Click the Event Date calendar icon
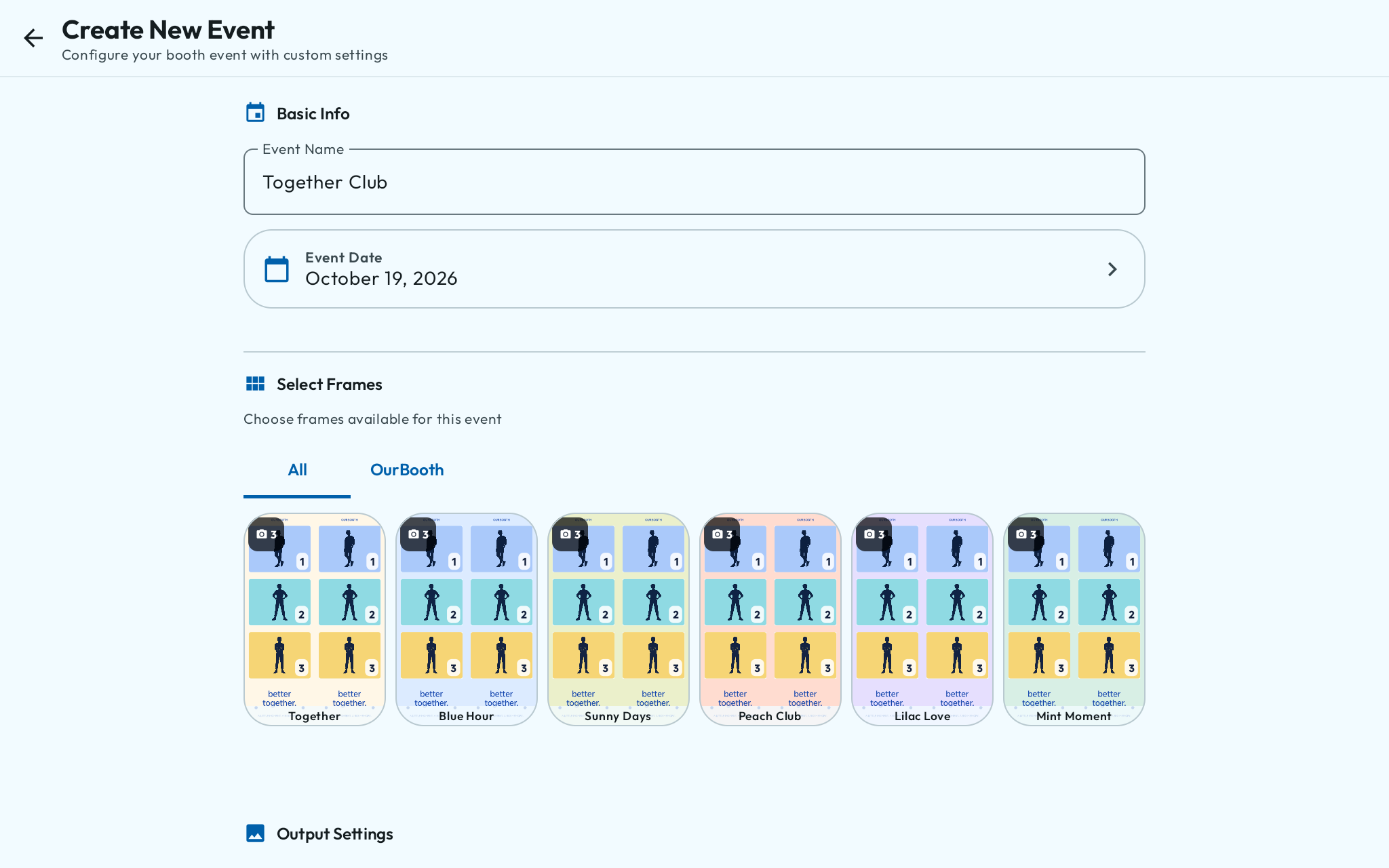 point(277,269)
